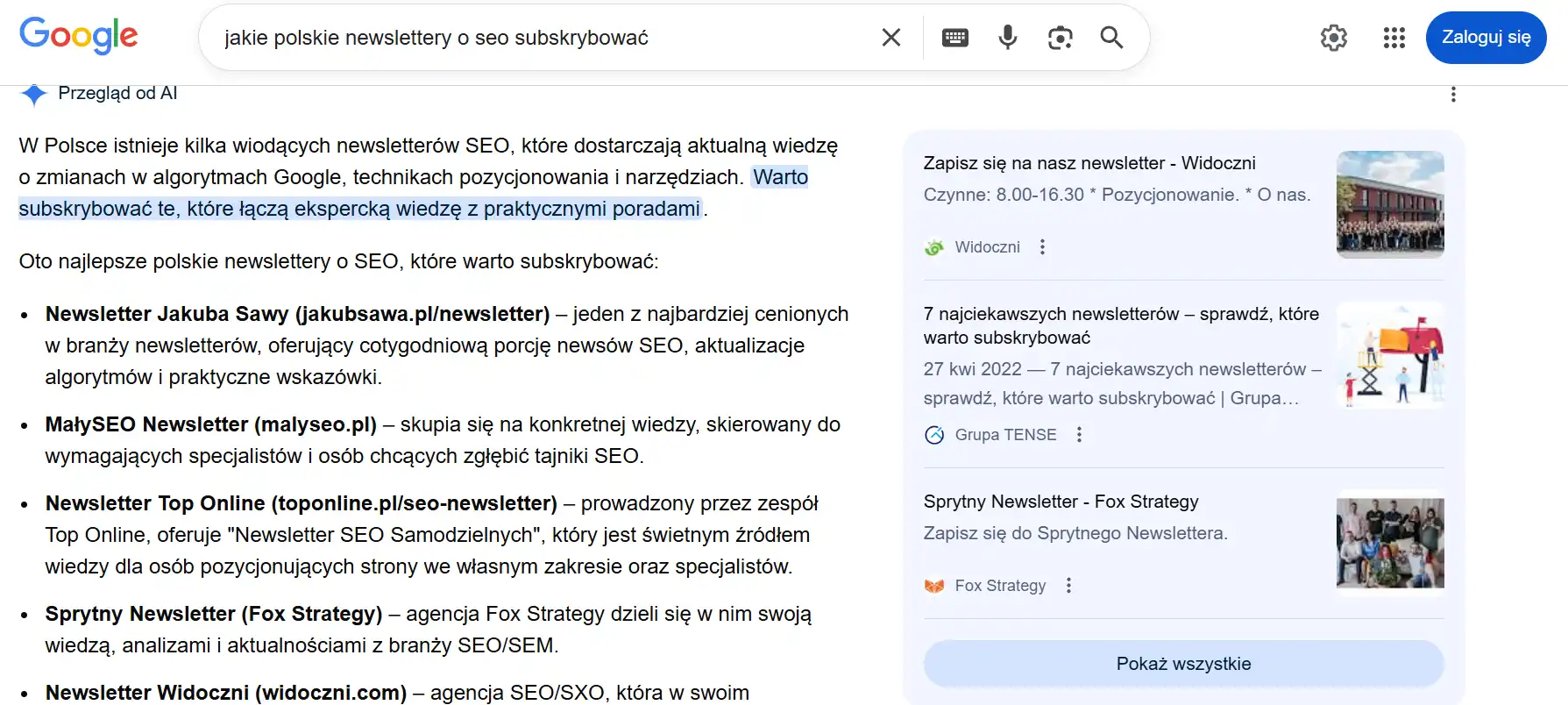Click the Grupa TENSE favicon
The image size is (1568, 705).
point(933,434)
